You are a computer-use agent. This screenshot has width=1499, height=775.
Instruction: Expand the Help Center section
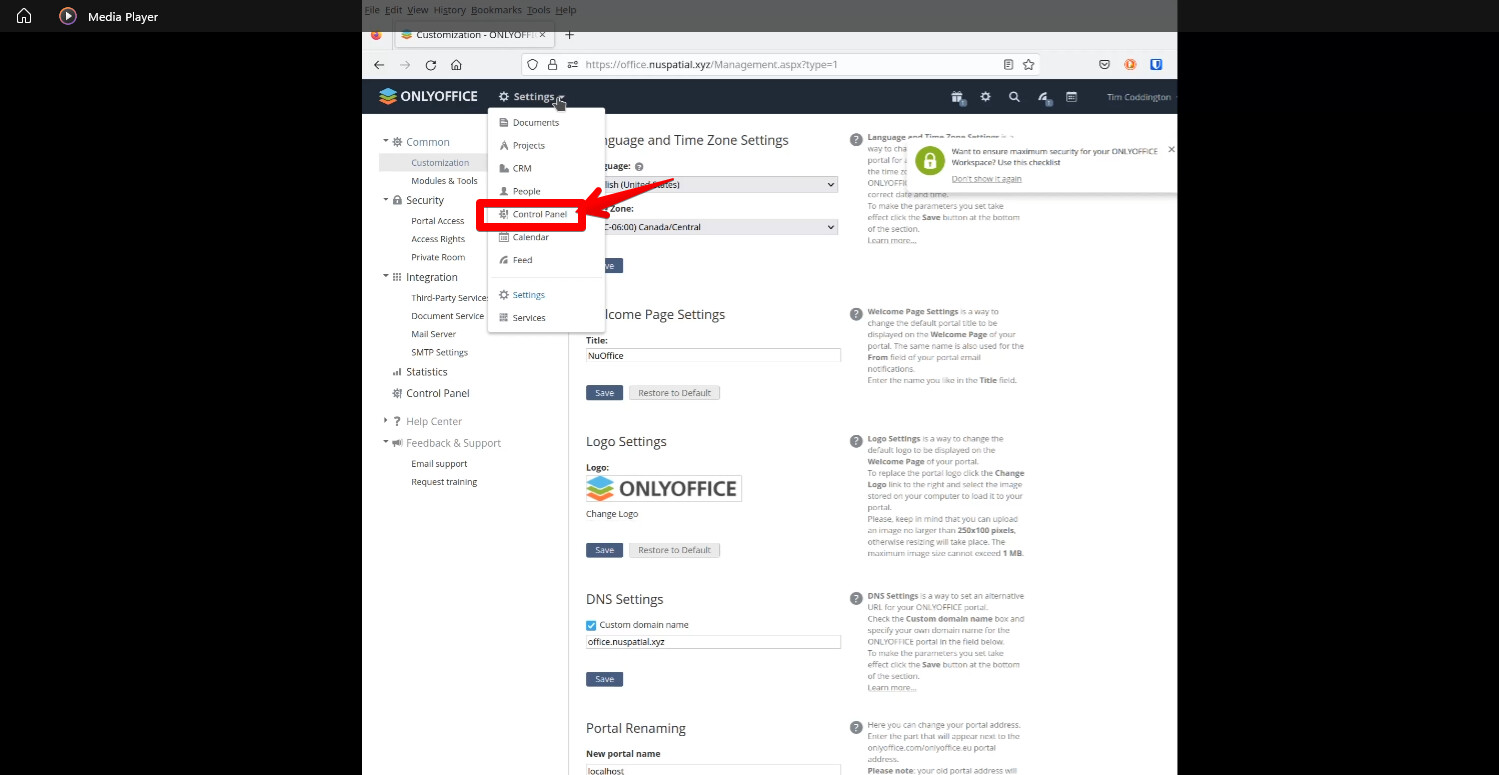coord(385,420)
